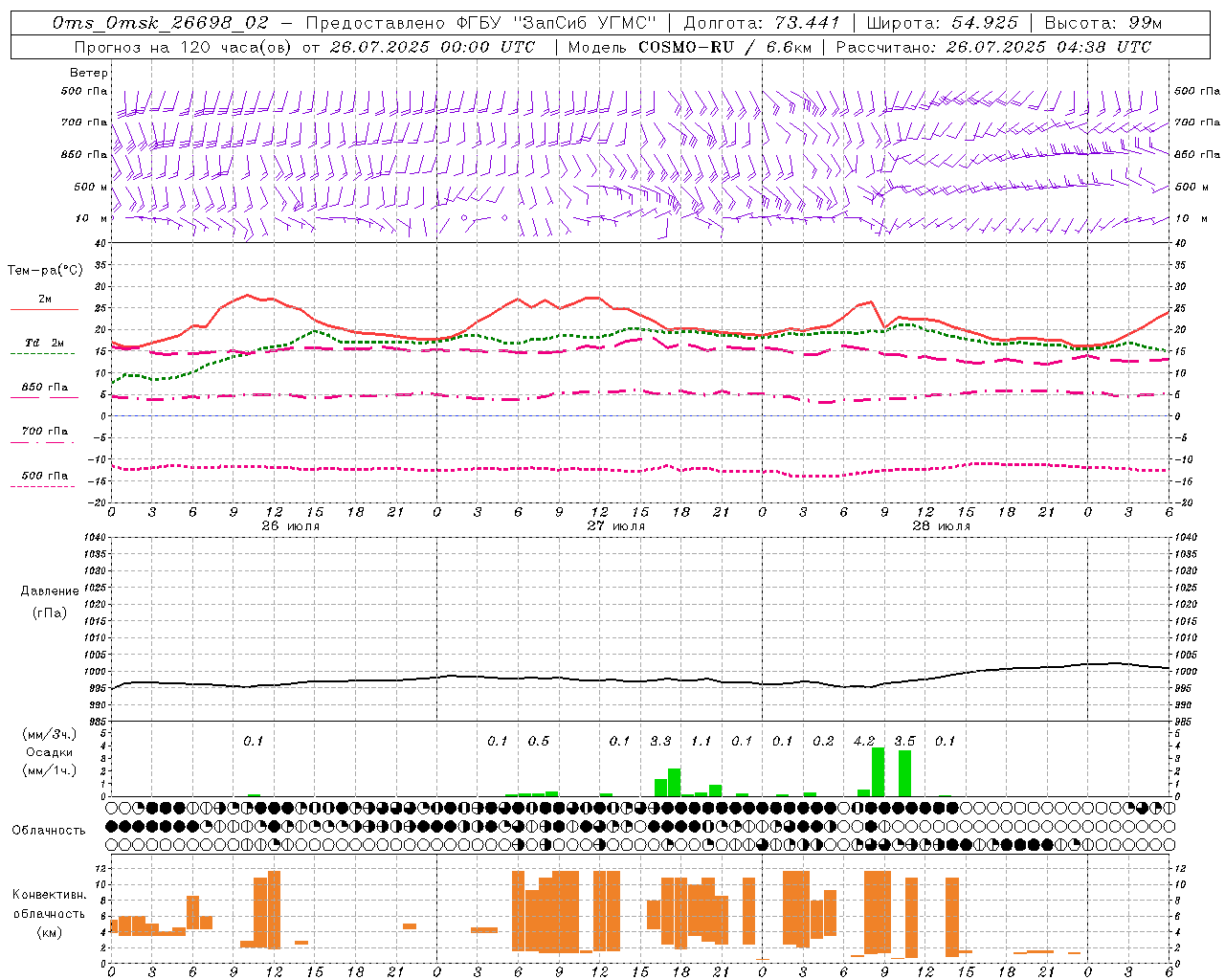Click the 28 июля date label
The height and width of the screenshot is (980, 1225).
tap(941, 526)
